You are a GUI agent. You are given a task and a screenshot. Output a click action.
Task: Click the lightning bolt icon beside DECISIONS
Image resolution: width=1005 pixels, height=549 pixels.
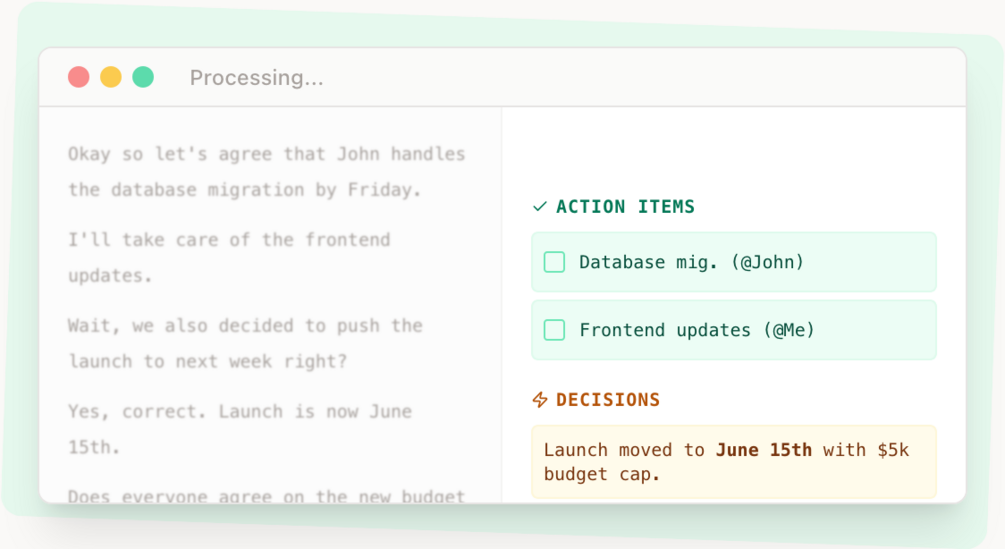click(x=540, y=400)
